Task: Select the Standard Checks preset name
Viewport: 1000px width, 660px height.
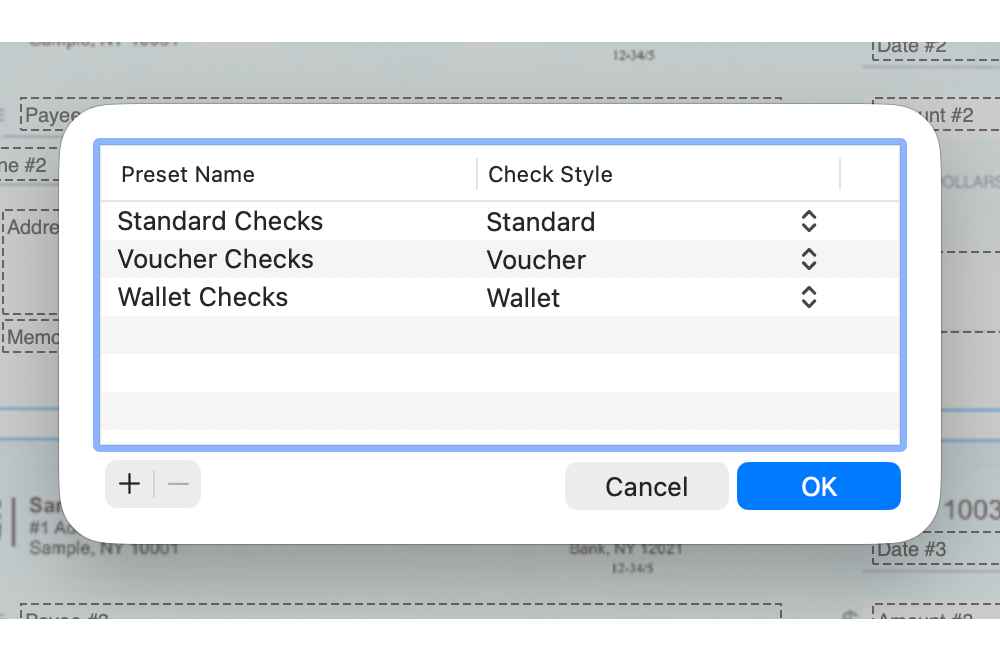Action: [x=220, y=222]
